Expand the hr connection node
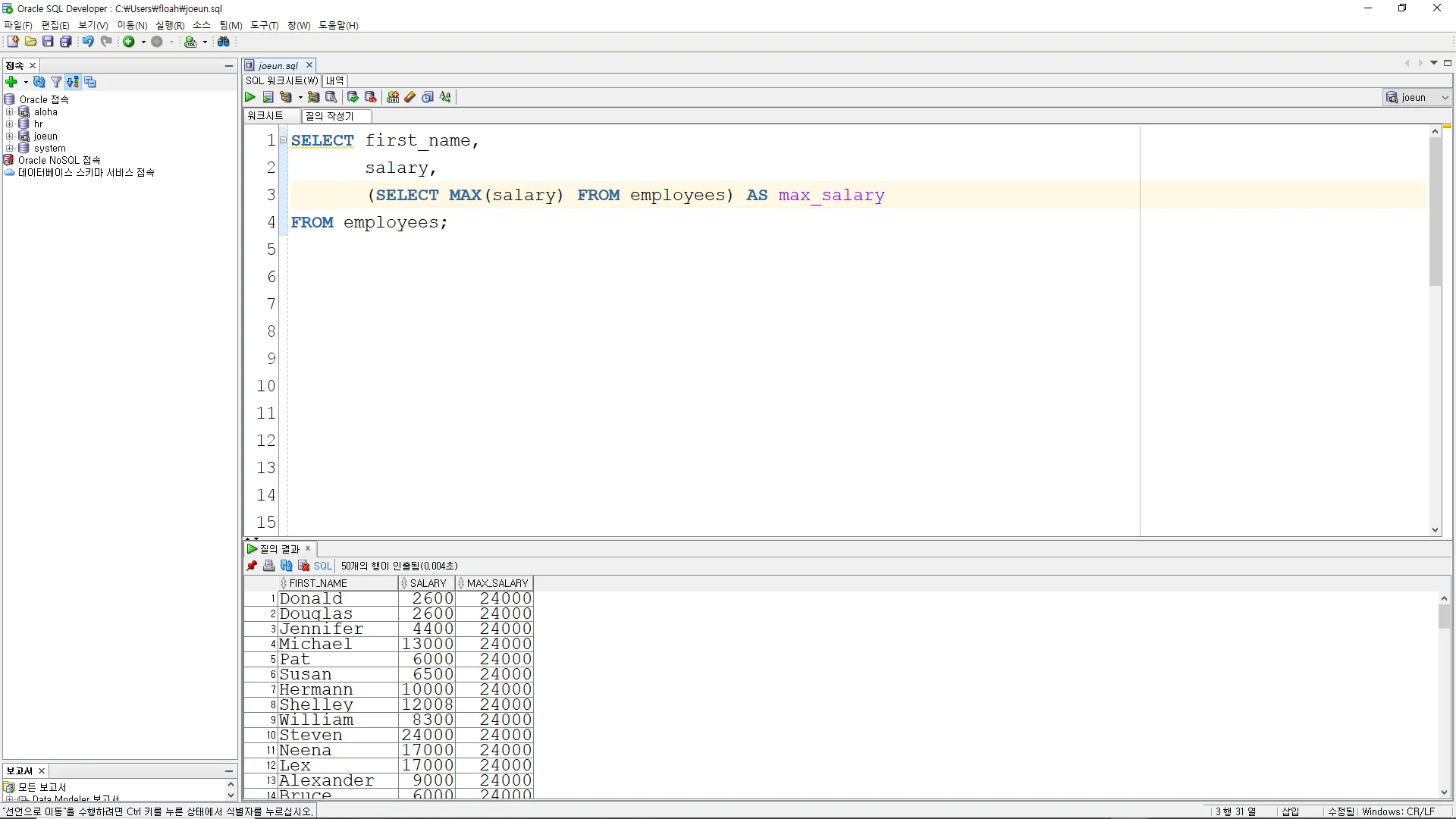 (x=10, y=124)
